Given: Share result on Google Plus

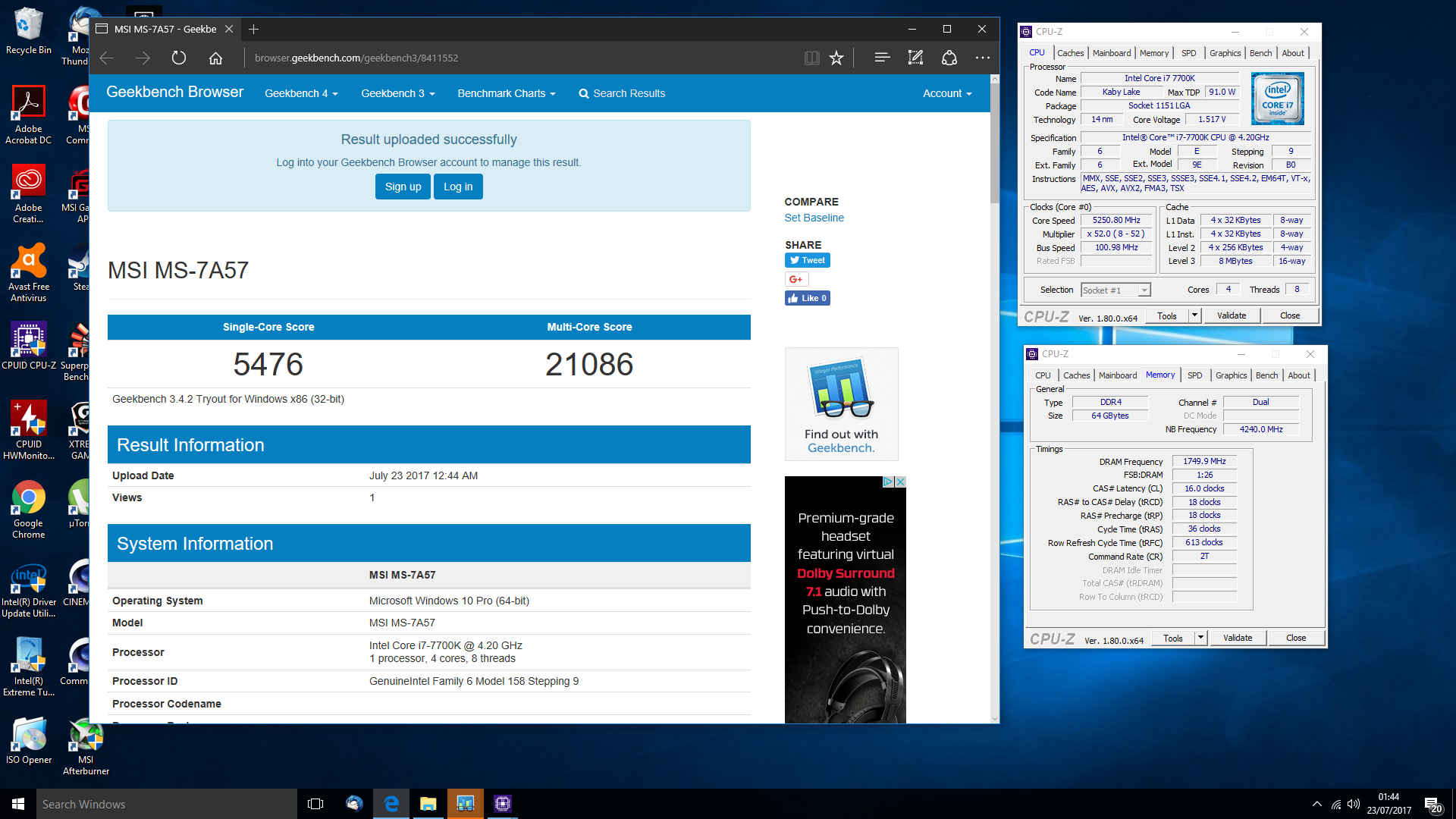Looking at the screenshot, I should pyautogui.click(x=796, y=279).
